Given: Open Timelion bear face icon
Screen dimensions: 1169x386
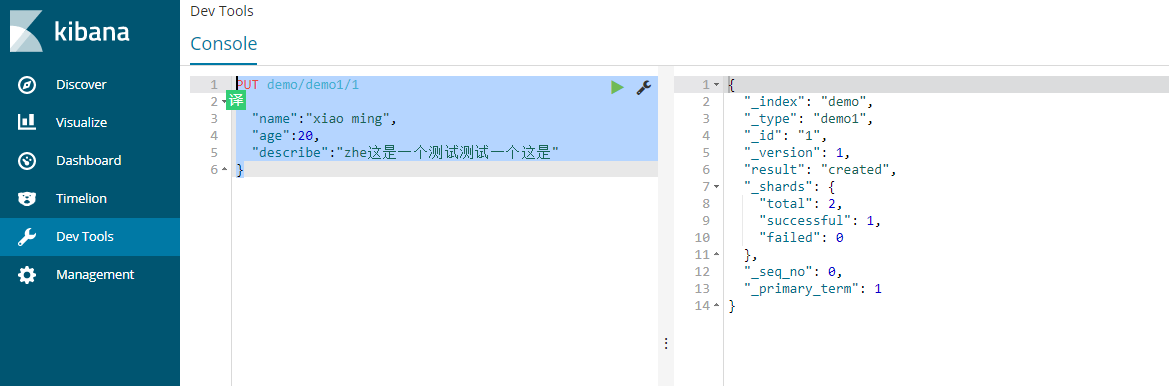Looking at the screenshot, I should [27, 199].
